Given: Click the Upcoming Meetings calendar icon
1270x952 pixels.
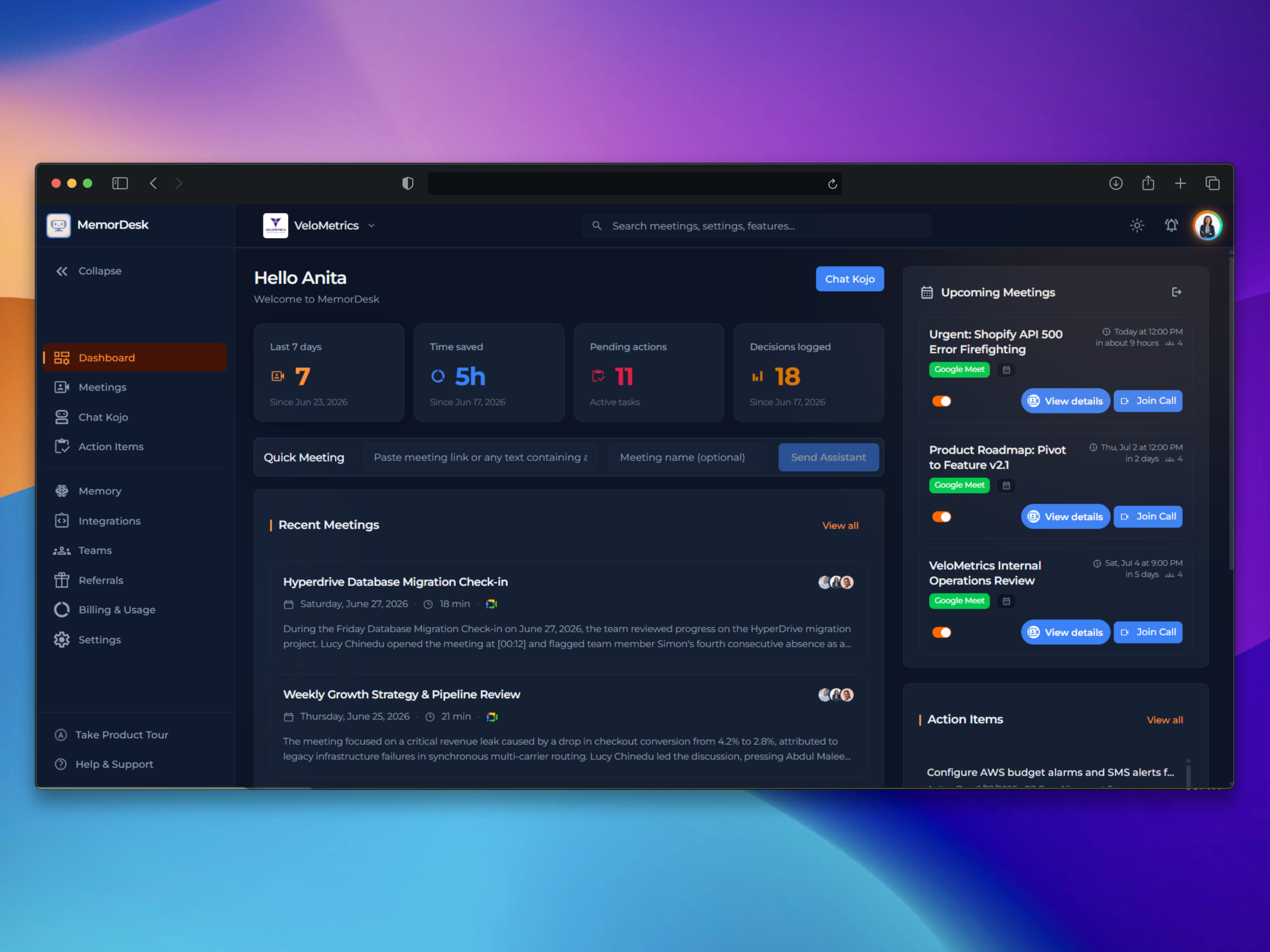Looking at the screenshot, I should (x=927, y=293).
